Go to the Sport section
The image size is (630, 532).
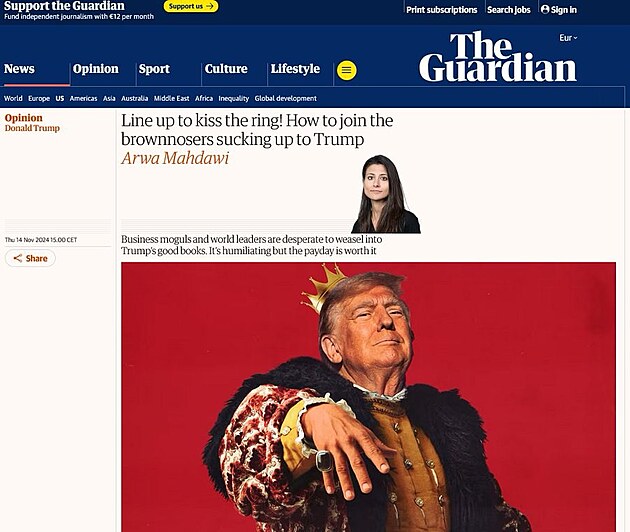(x=154, y=69)
